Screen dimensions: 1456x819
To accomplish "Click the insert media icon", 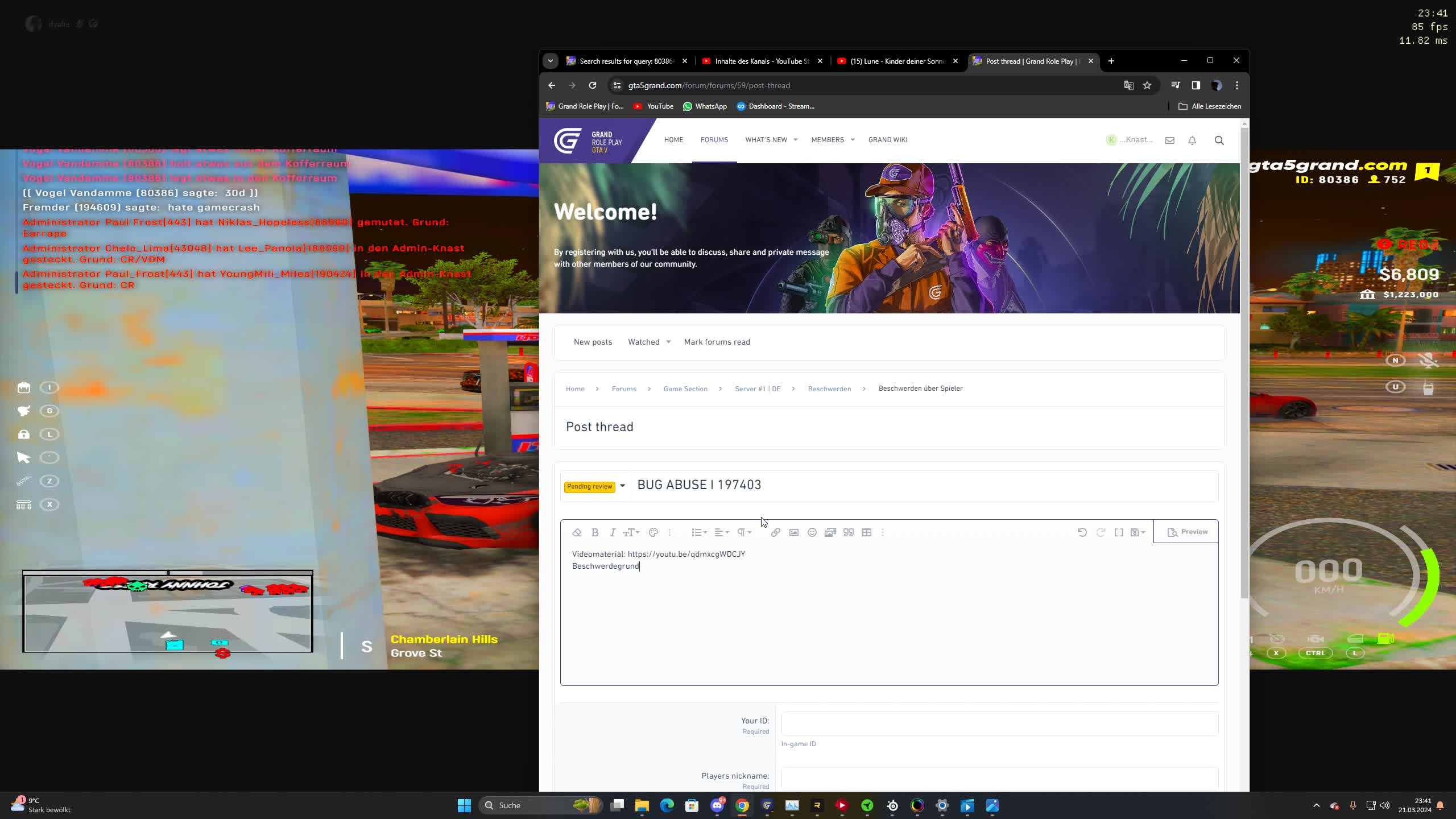I will click(830, 532).
